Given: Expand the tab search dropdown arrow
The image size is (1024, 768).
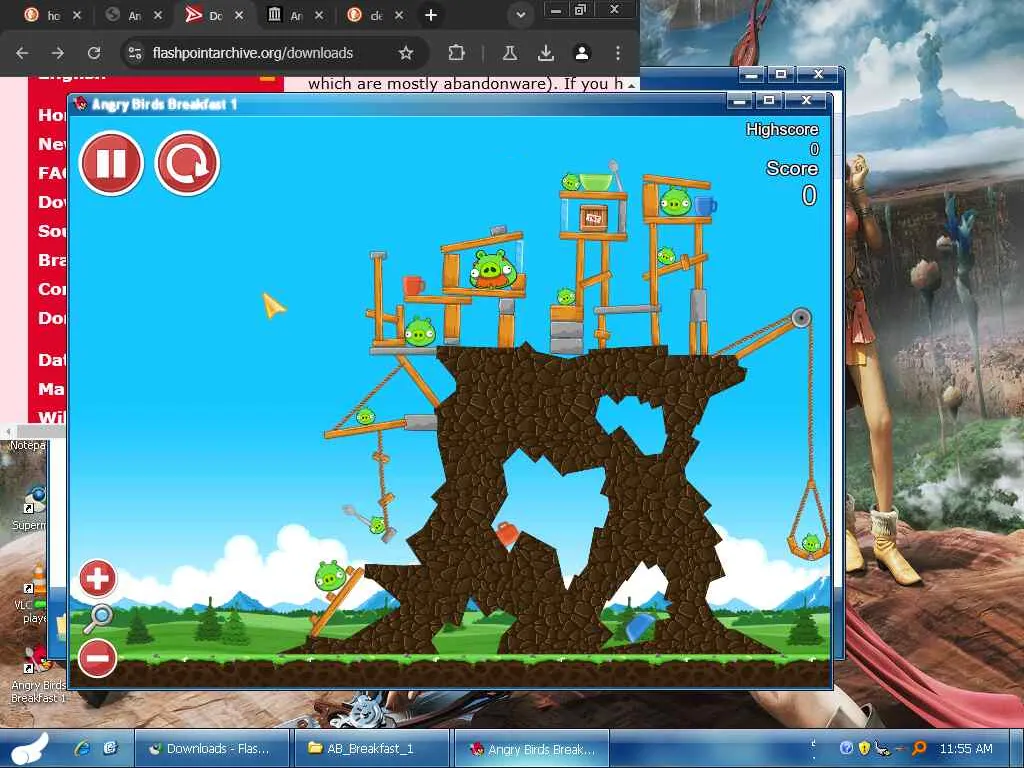Looking at the screenshot, I should pos(520,15).
